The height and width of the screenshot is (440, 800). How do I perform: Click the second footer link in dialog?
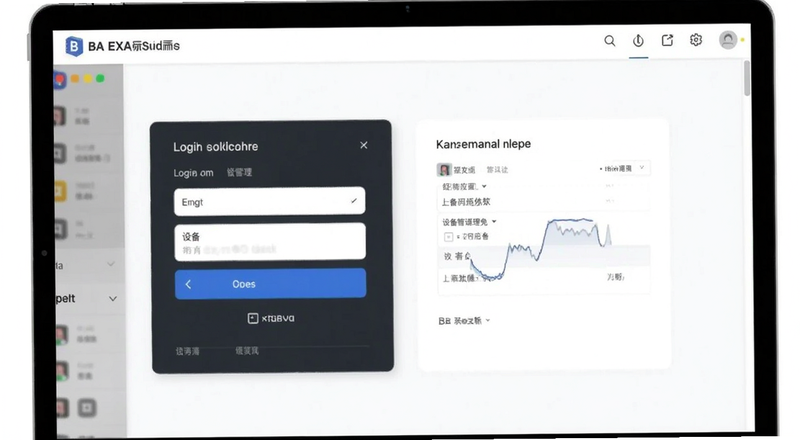(247, 351)
